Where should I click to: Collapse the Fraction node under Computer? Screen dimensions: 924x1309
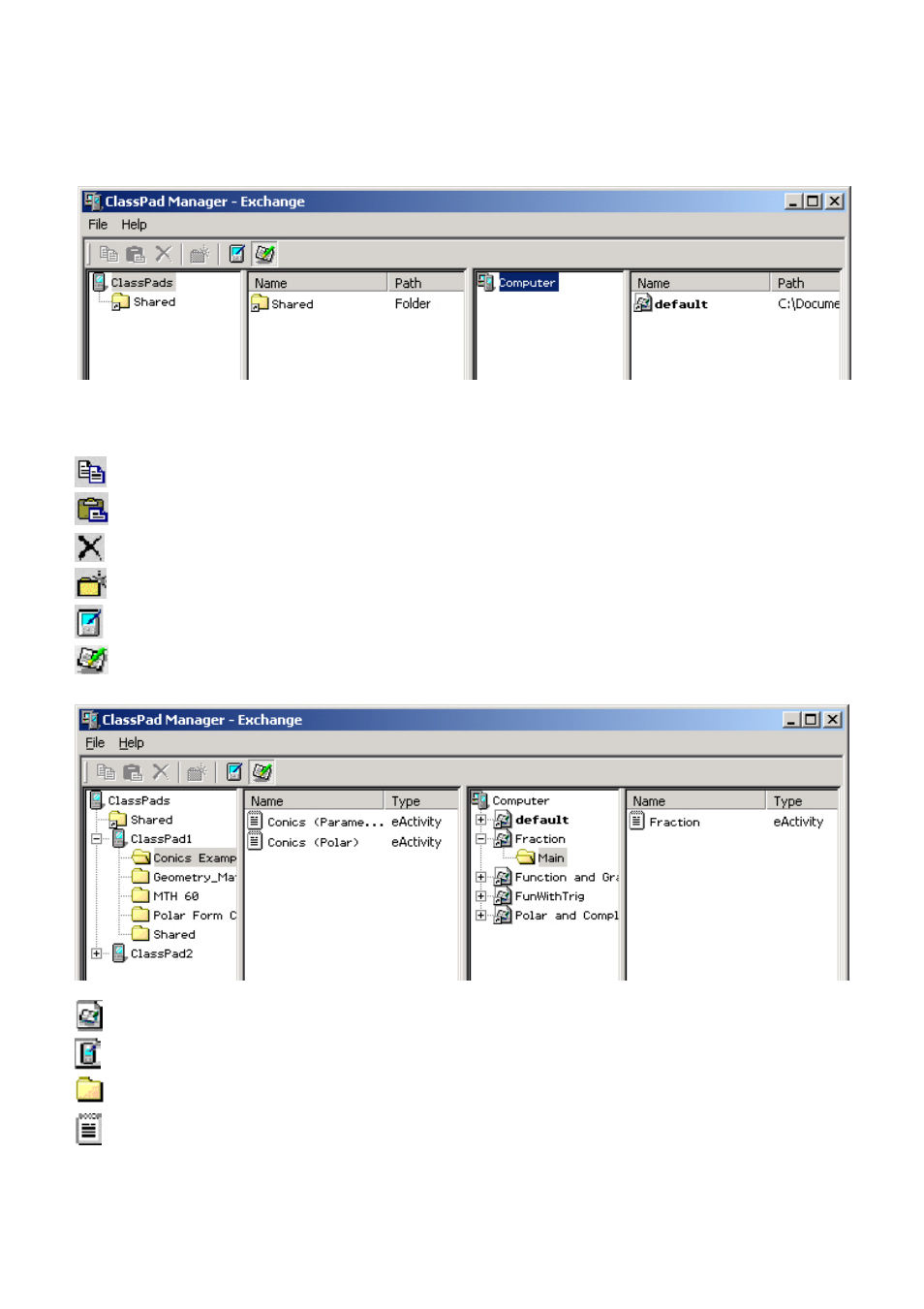click(x=480, y=839)
